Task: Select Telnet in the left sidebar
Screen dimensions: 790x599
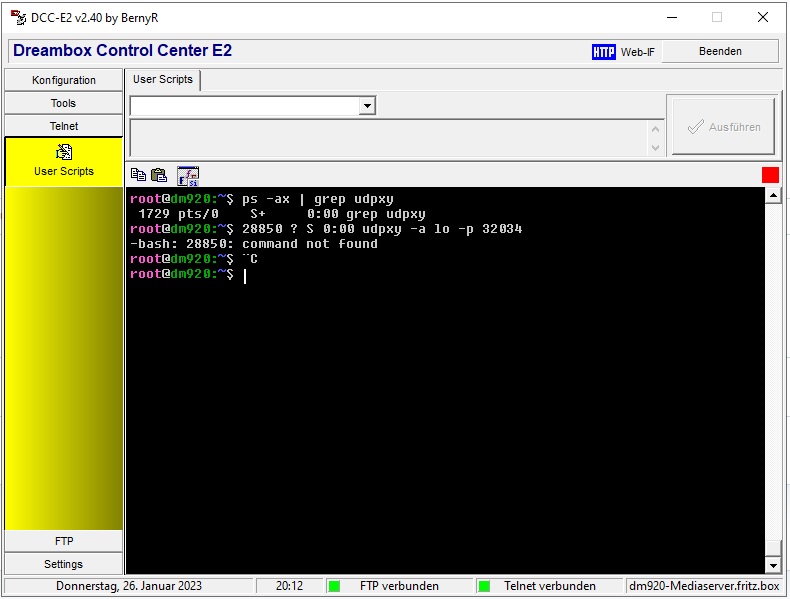Action: click(64, 126)
